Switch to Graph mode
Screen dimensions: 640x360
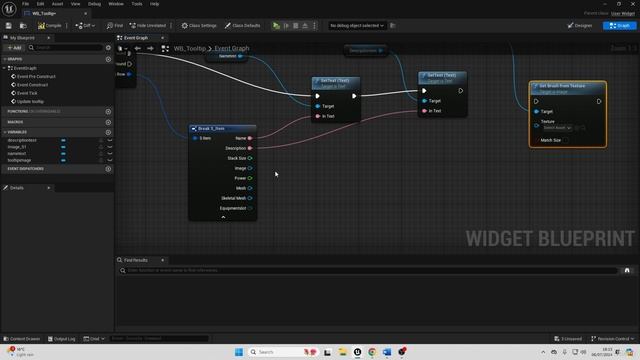(x=619, y=26)
